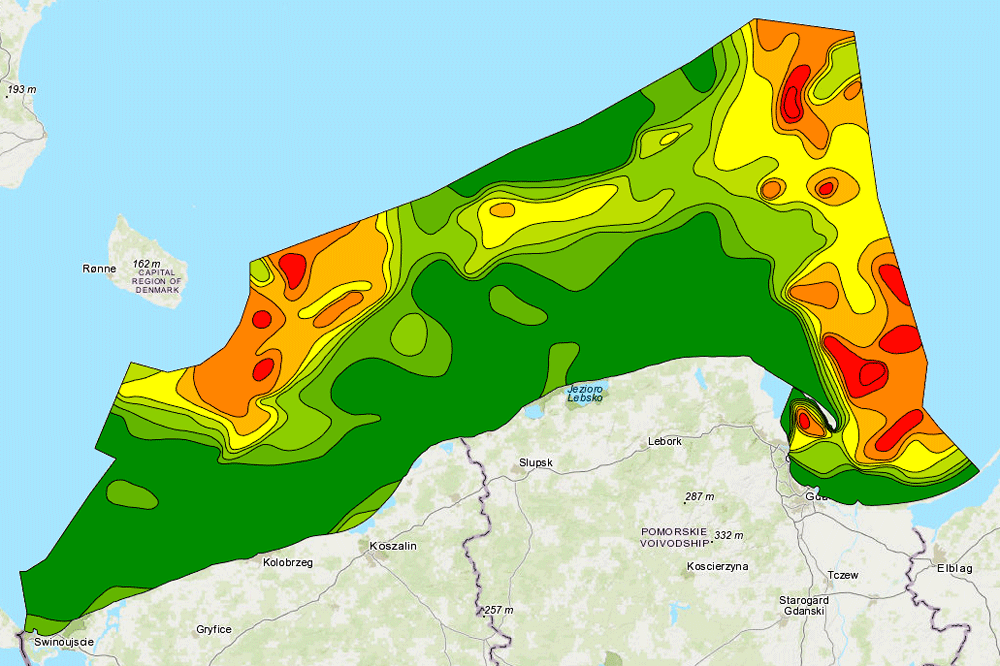Select the Jezioro Łebsko lake label
Image resolution: width=1000 pixels, height=666 pixels.
(587, 393)
